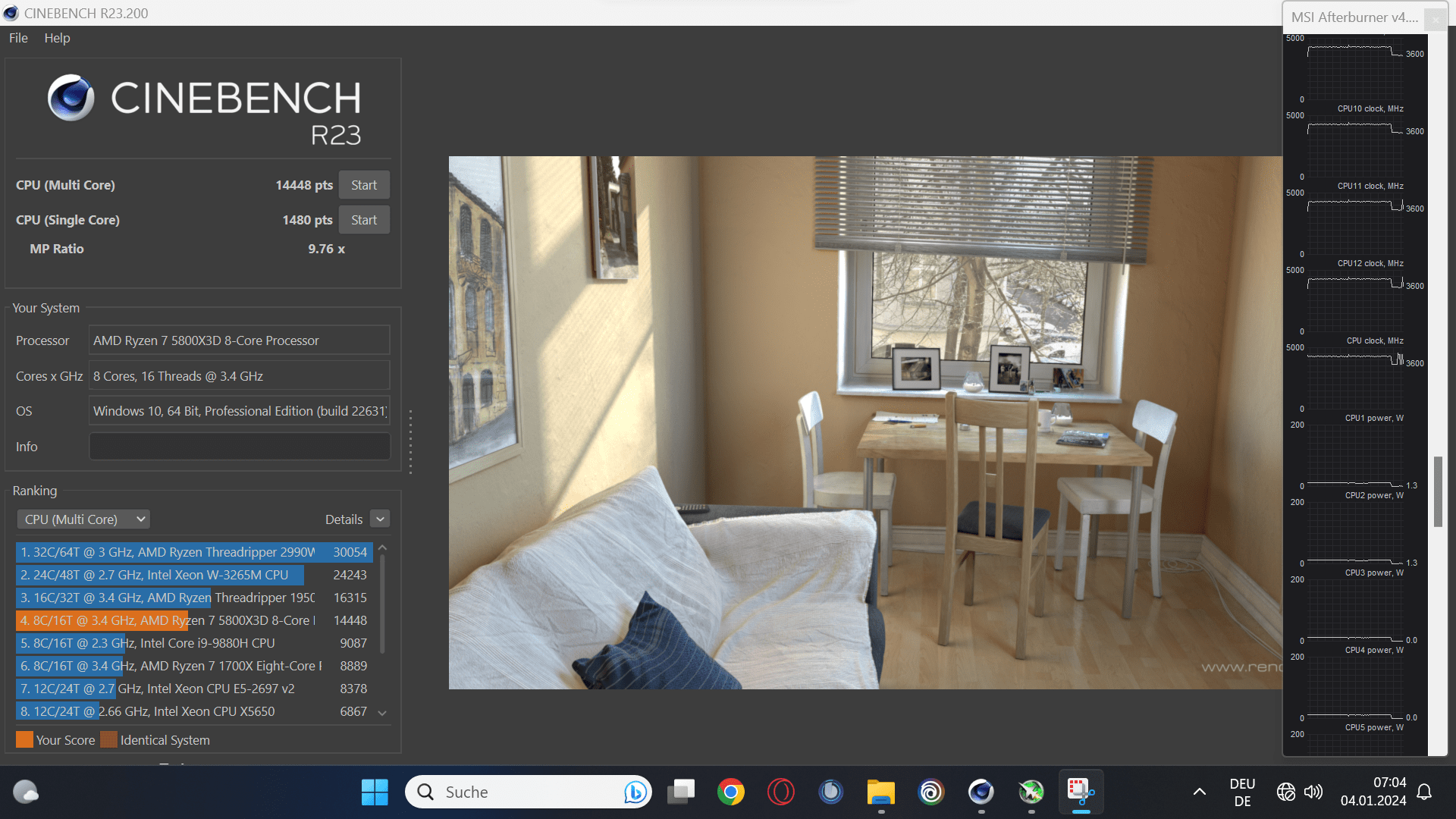Click the MSI Afterburner monitor scrollbar thumb
The height and width of the screenshot is (819, 1456).
tap(1438, 491)
